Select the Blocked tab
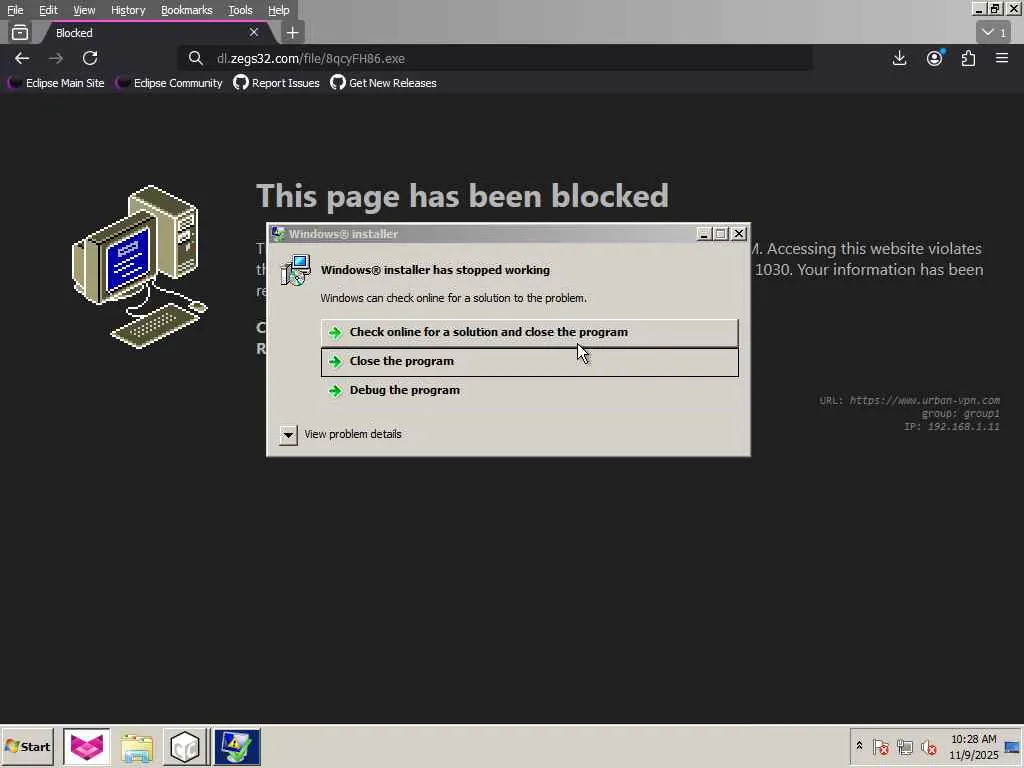This screenshot has width=1024, height=768. (x=153, y=33)
